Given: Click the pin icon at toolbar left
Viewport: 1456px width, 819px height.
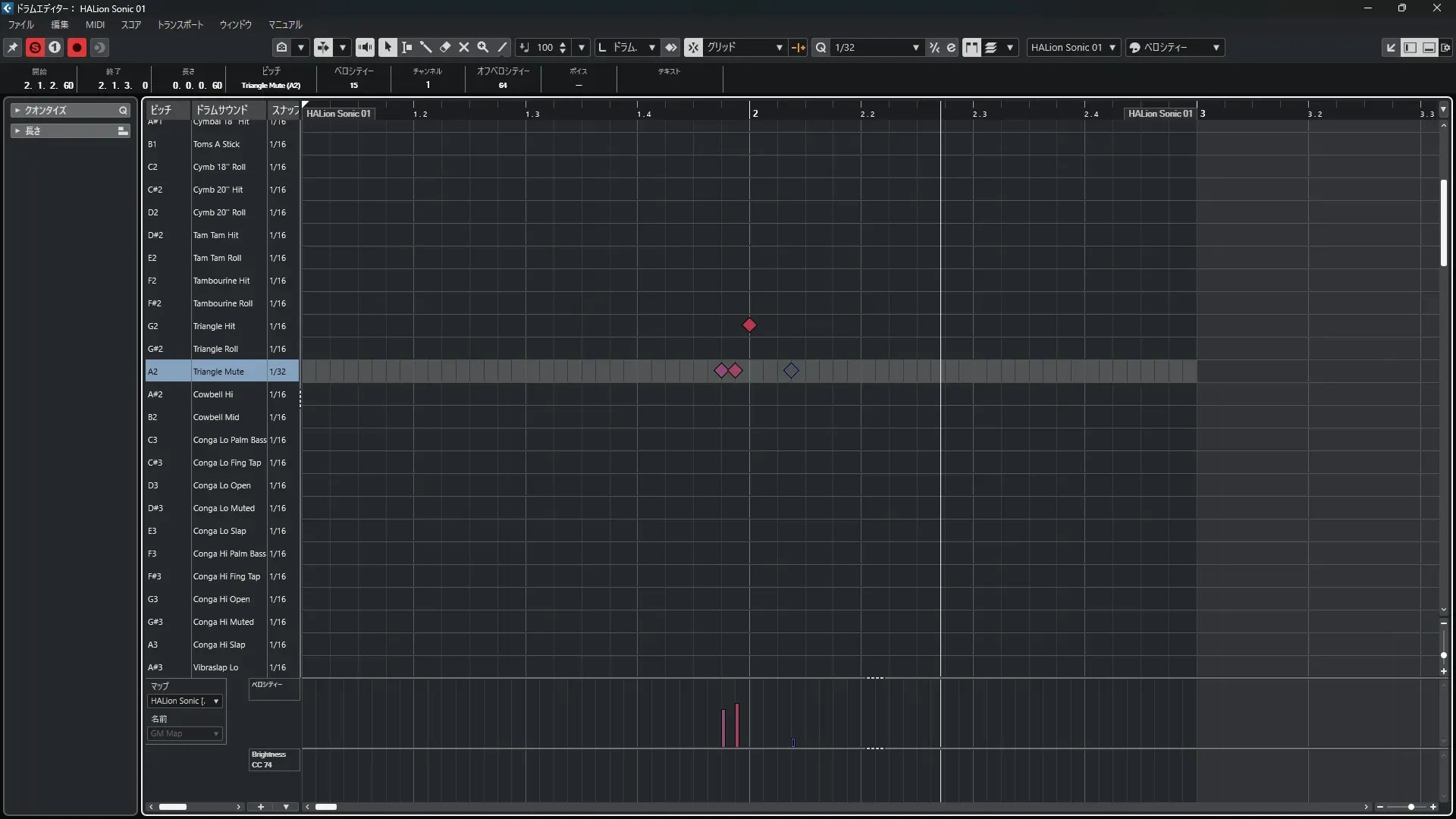Looking at the screenshot, I should pyautogui.click(x=13, y=47).
